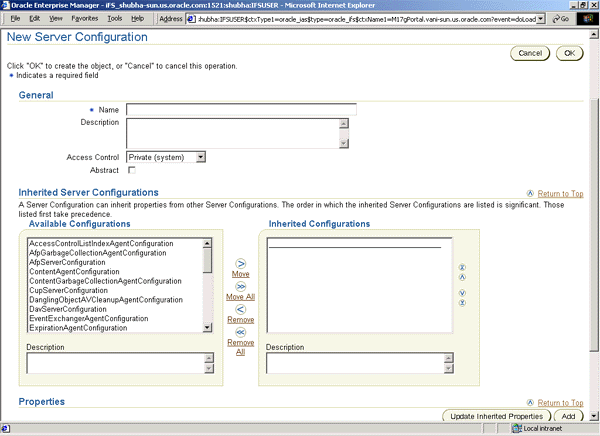Click the page scrollbar down arrow
Image resolution: width=600 pixels, height=436 pixels.
593,416
